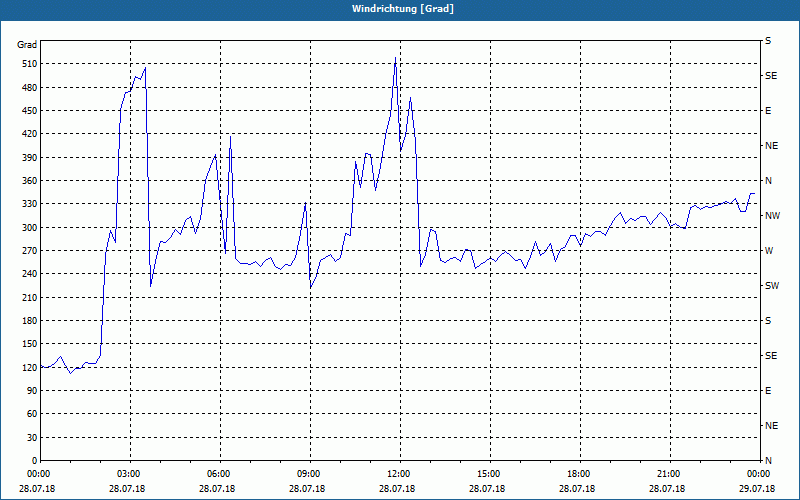Click the 06:00 time label
The width and height of the screenshot is (800, 500).
tap(218, 474)
